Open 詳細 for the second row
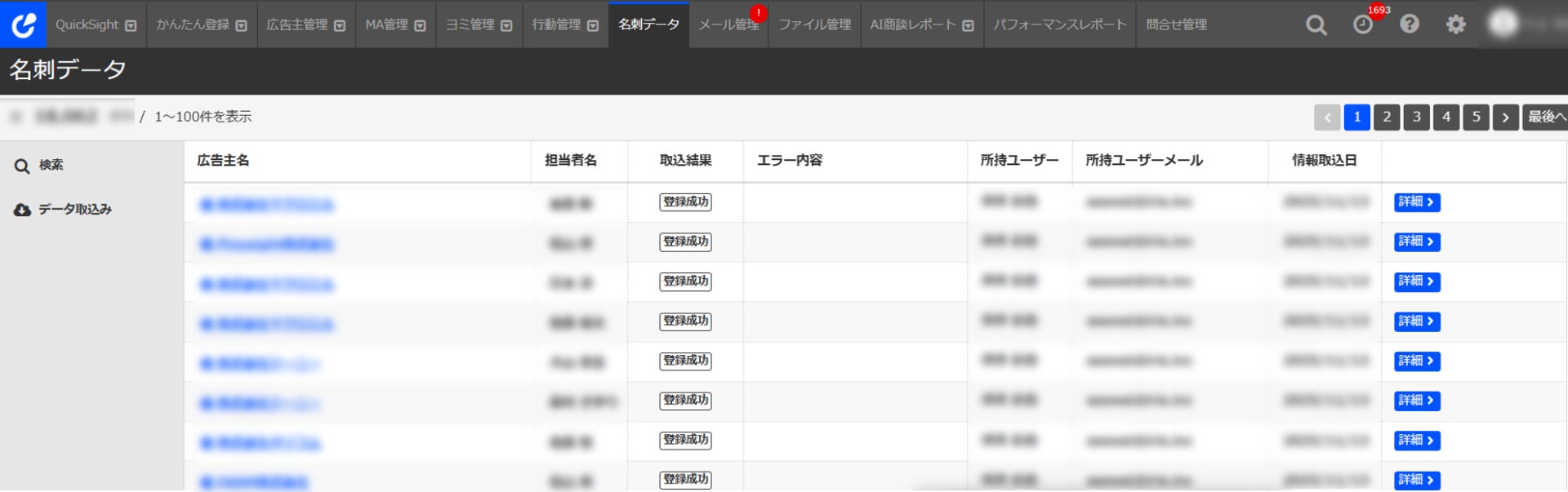The height and width of the screenshot is (492, 1568). click(x=1417, y=242)
